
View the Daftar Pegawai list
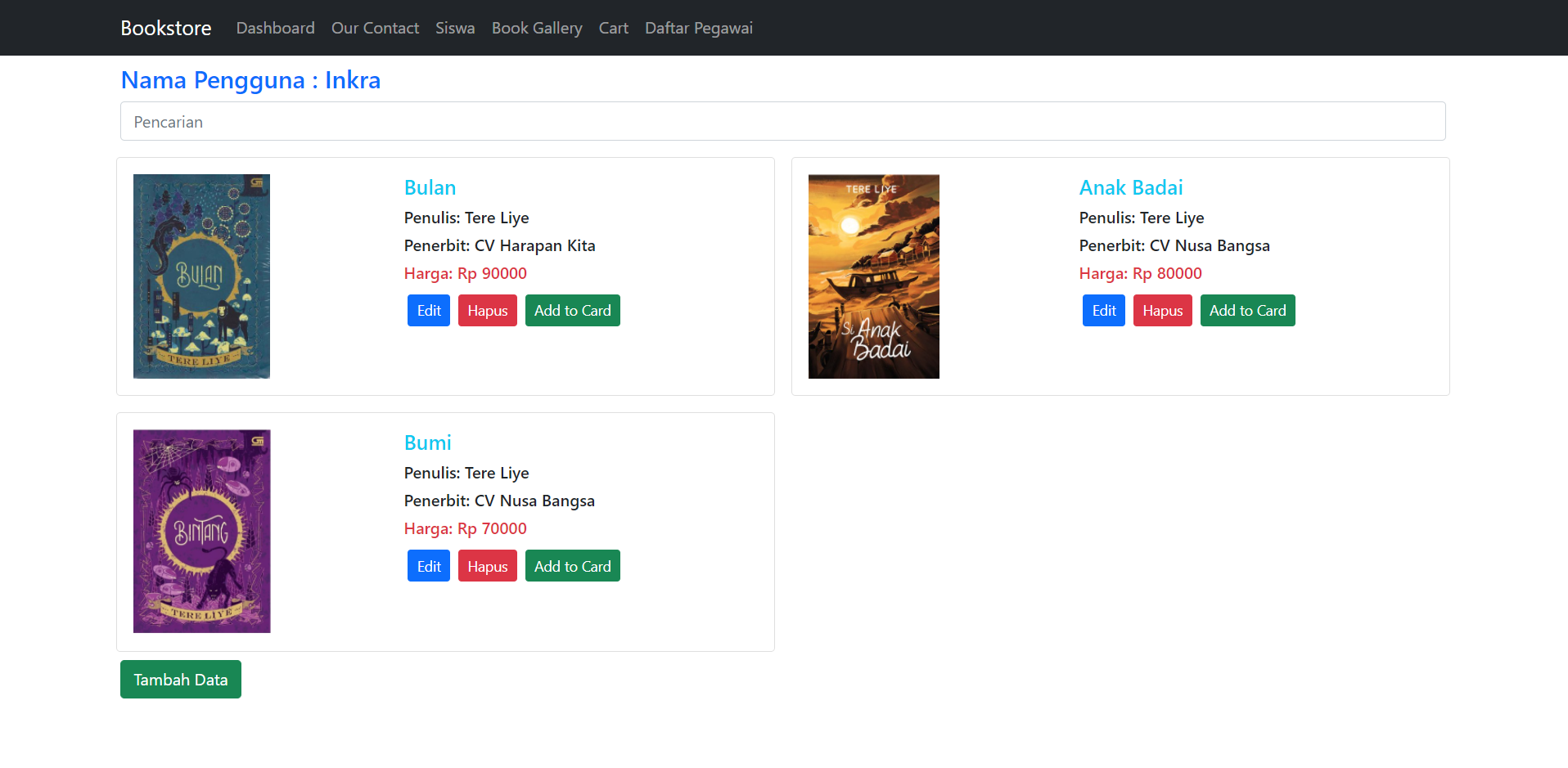[x=698, y=27]
